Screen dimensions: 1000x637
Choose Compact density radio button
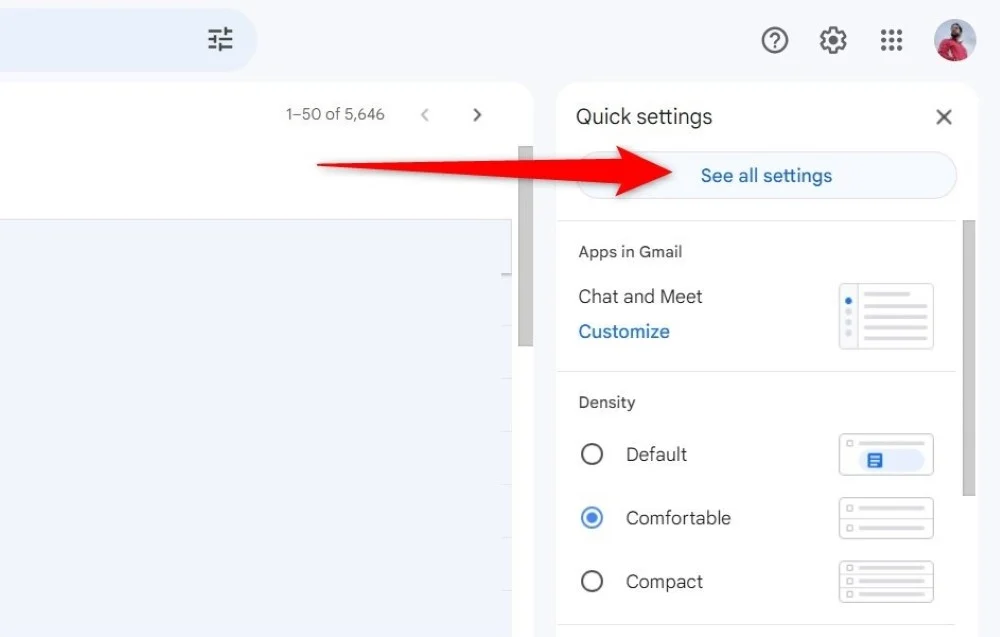[x=592, y=582]
